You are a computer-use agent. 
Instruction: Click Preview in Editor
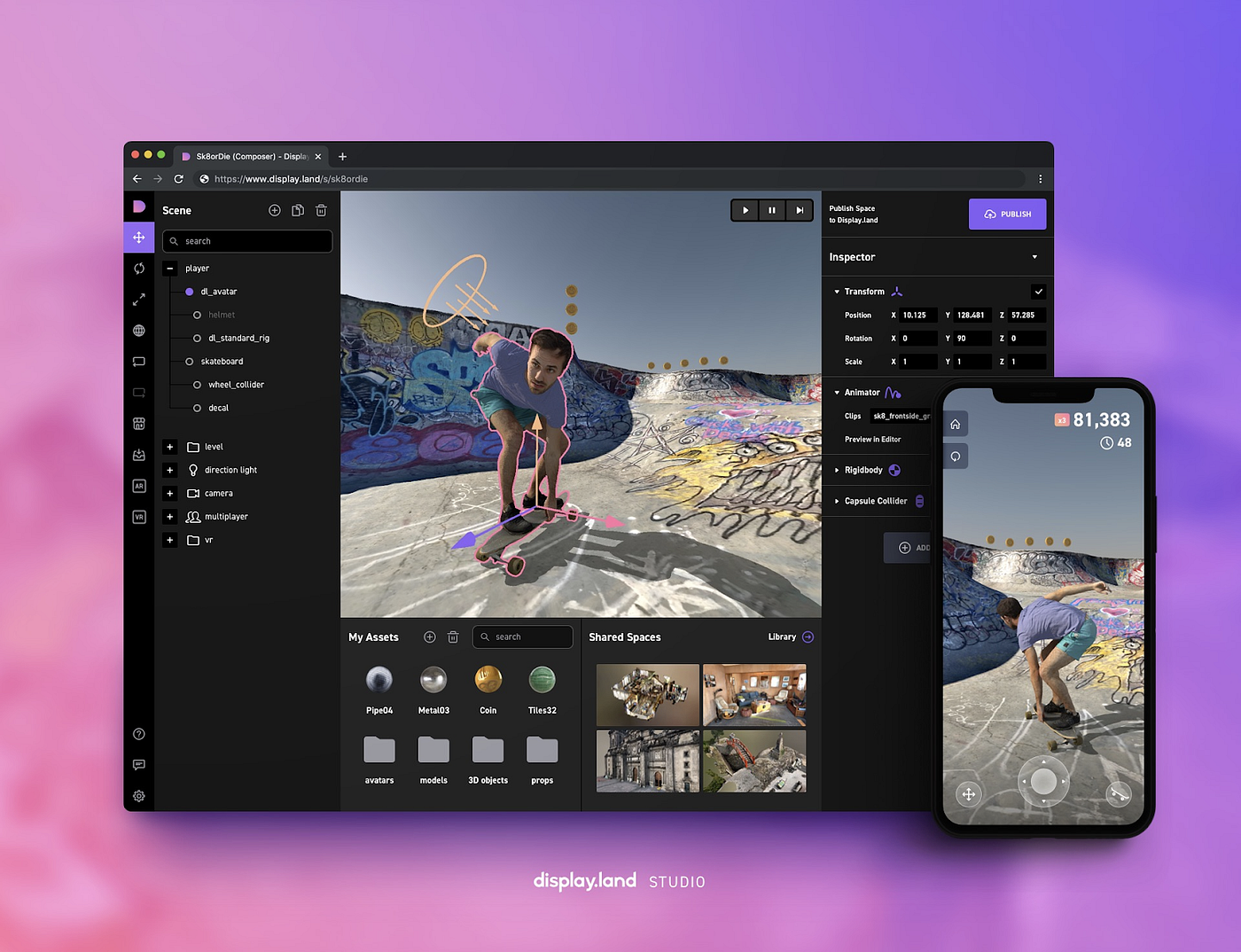872,440
